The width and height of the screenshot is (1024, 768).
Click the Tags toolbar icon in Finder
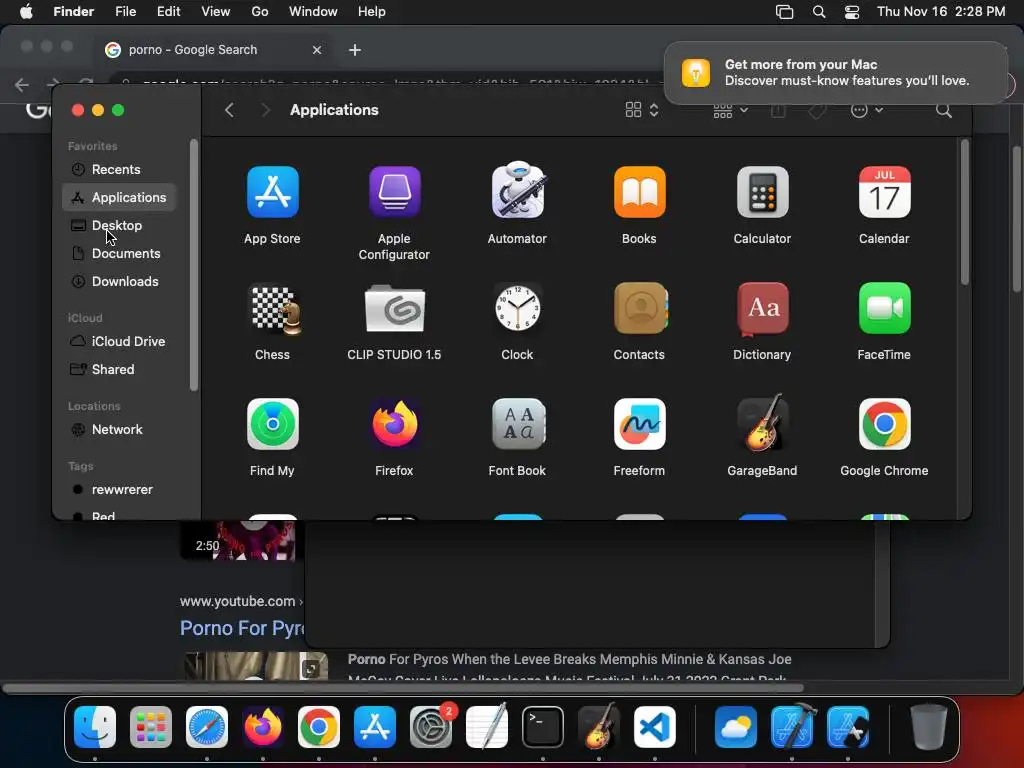tap(816, 111)
